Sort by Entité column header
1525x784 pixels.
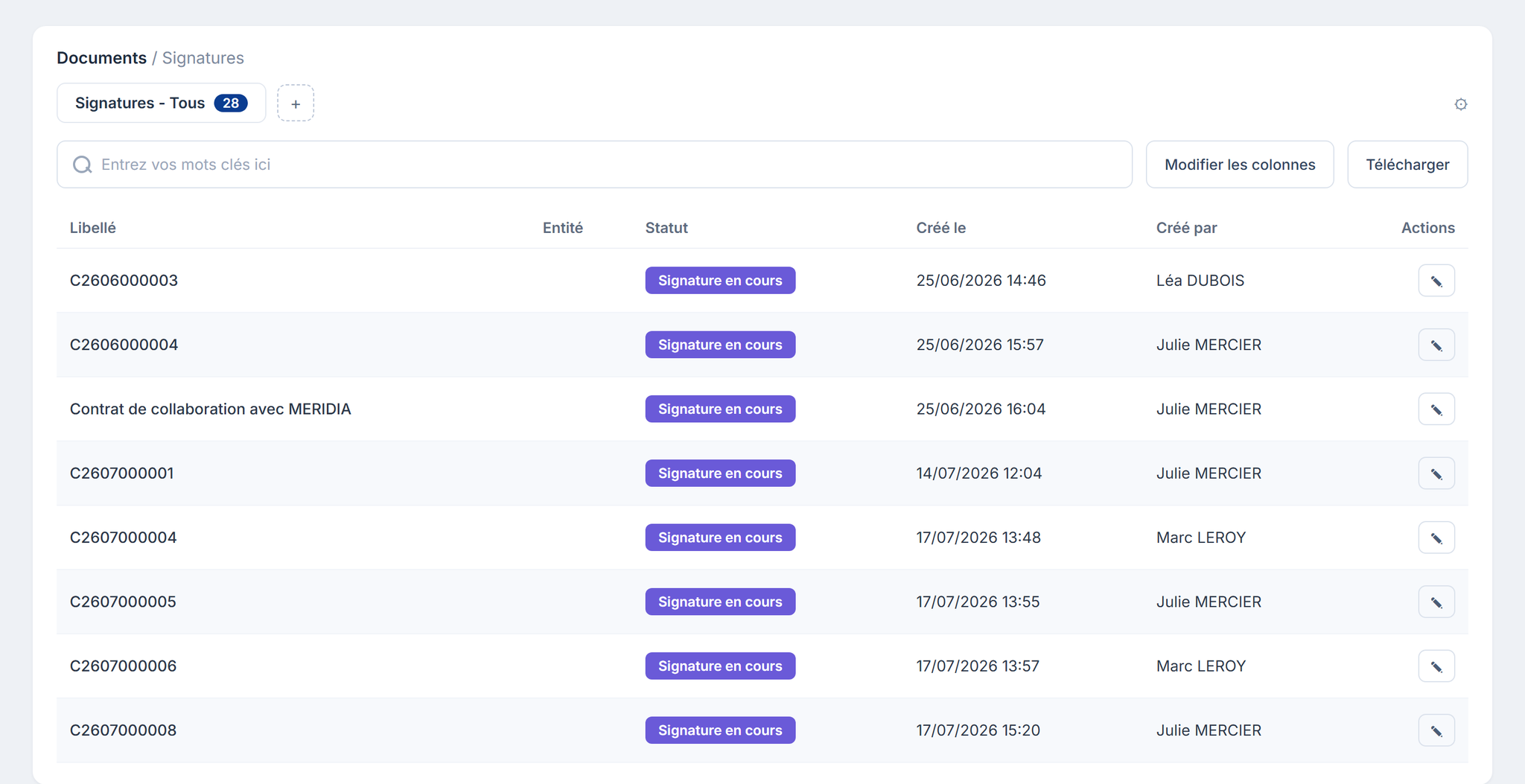click(x=563, y=228)
